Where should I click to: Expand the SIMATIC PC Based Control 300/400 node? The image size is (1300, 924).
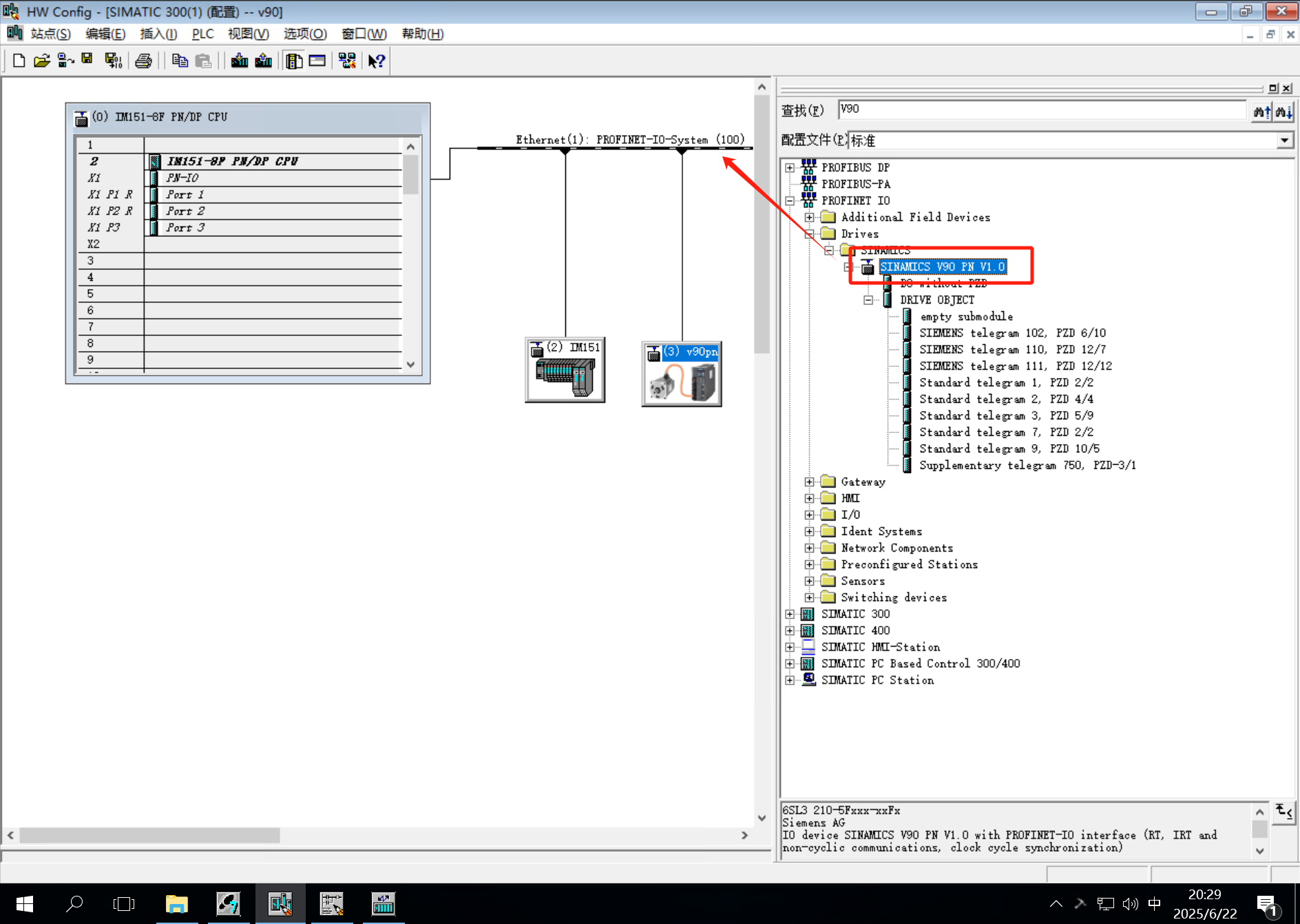pos(790,663)
